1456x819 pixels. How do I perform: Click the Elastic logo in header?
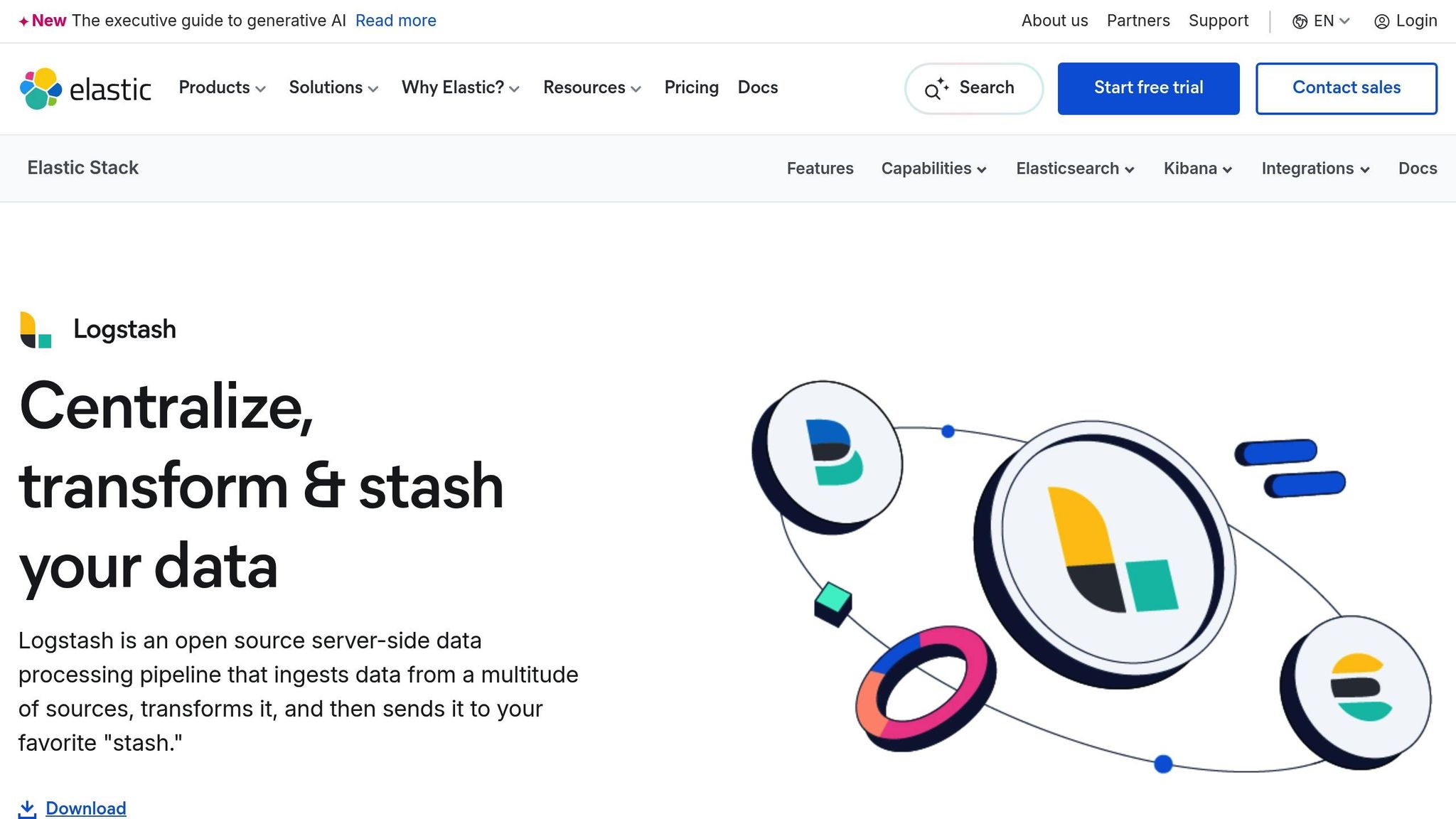point(85,89)
